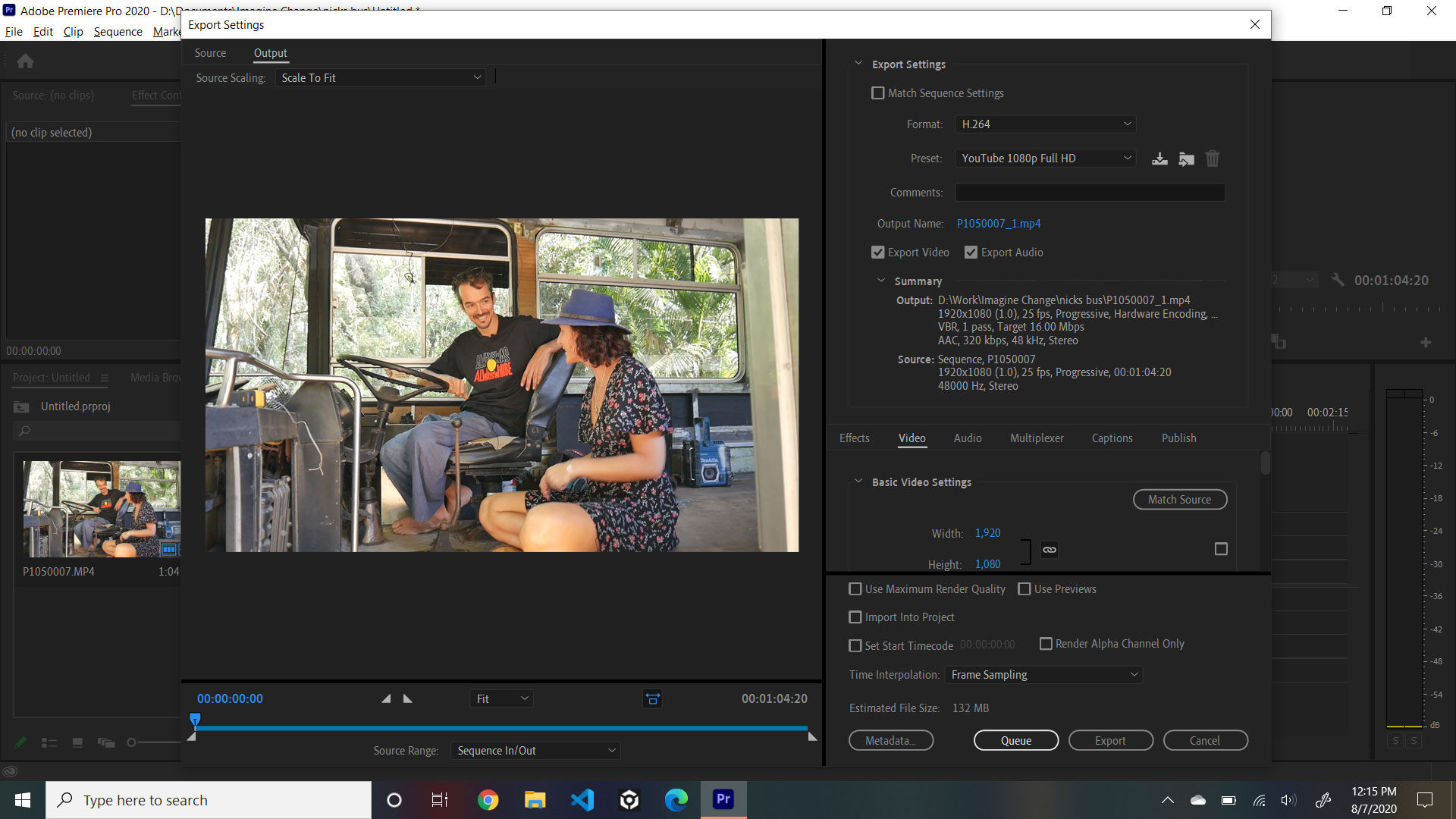The height and width of the screenshot is (819, 1456).
Task: Open the Preset dropdown
Action: (1045, 158)
